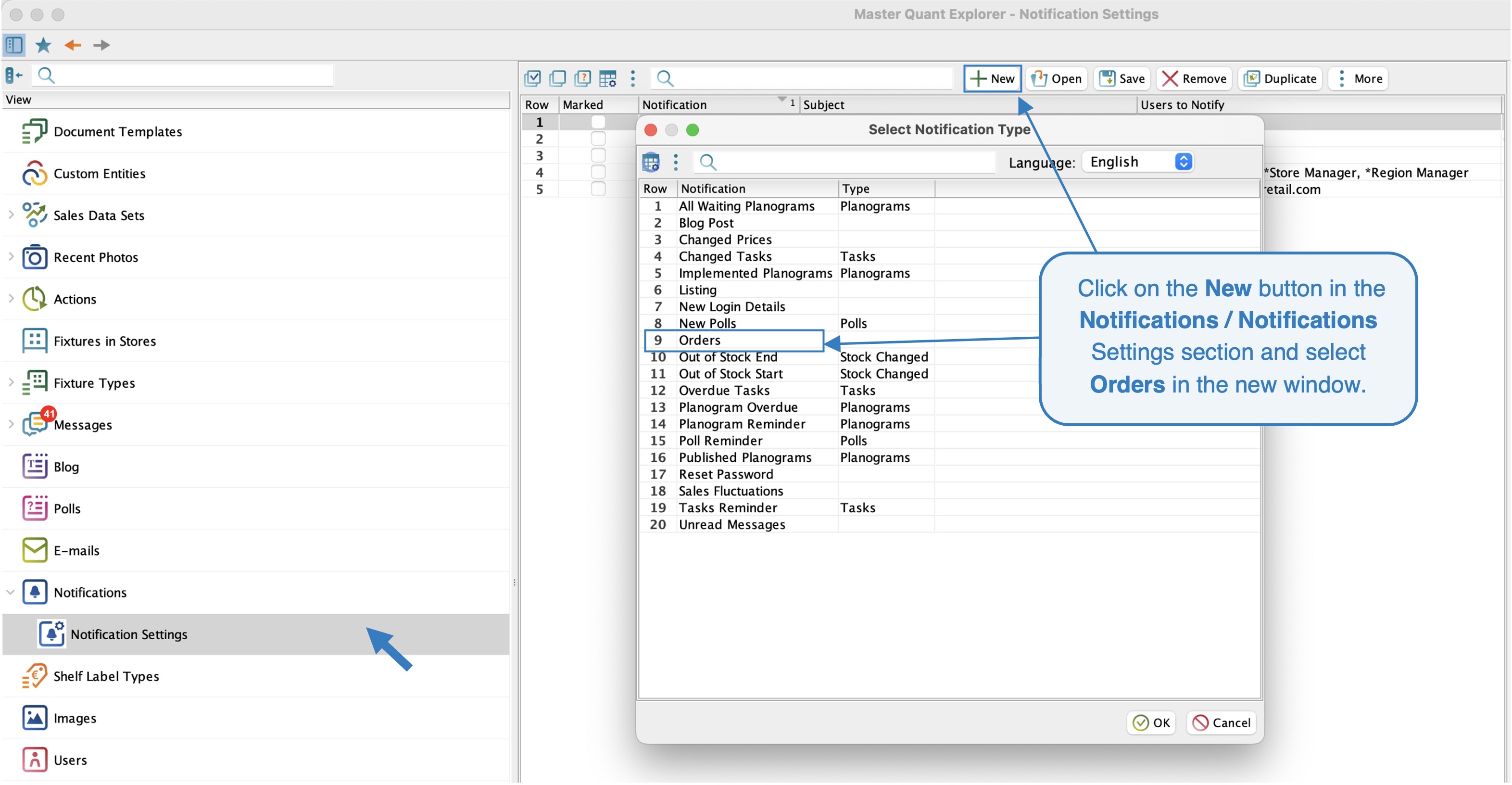Screen dimensions: 1512x785
Task: Select Unread Messages row
Action: click(950, 525)
